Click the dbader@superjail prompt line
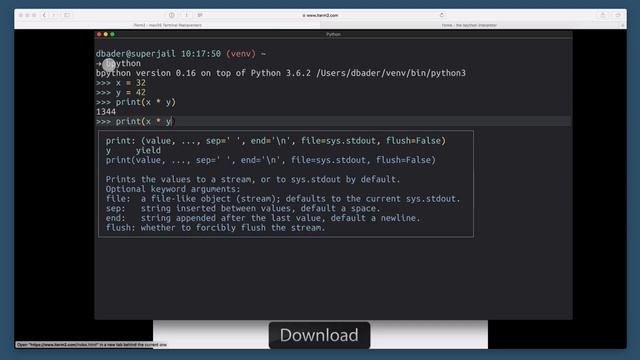The width and height of the screenshot is (640, 360). click(181, 53)
